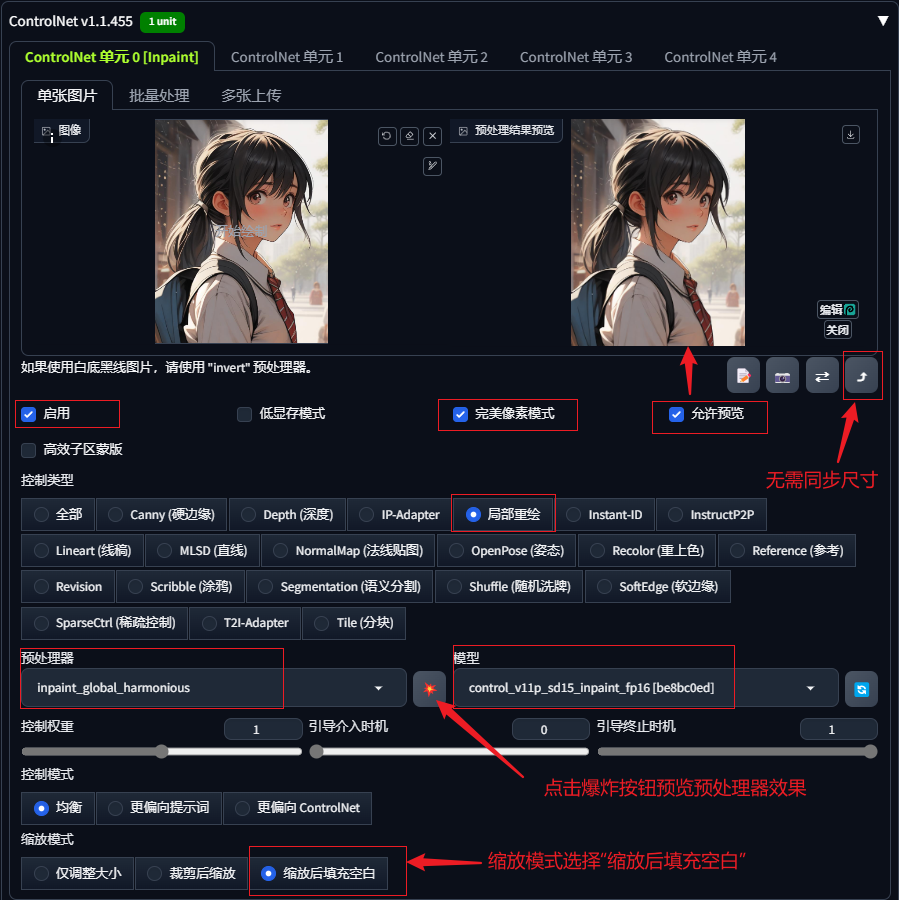This screenshot has height=900, width=899.
Task: Select Segmentation (语义分割) control type
Action: coord(339,587)
